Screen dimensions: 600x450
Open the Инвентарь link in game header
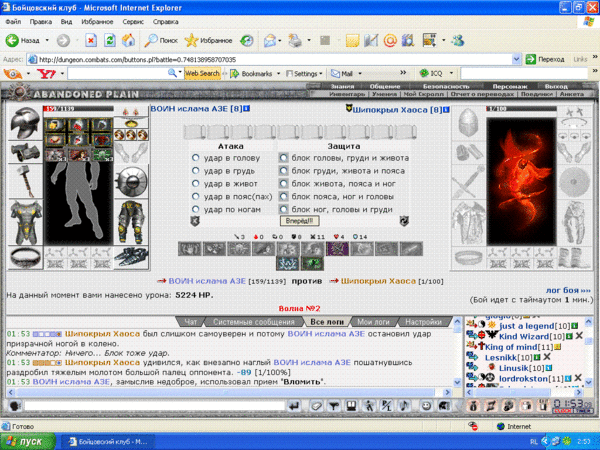[347, 94]
